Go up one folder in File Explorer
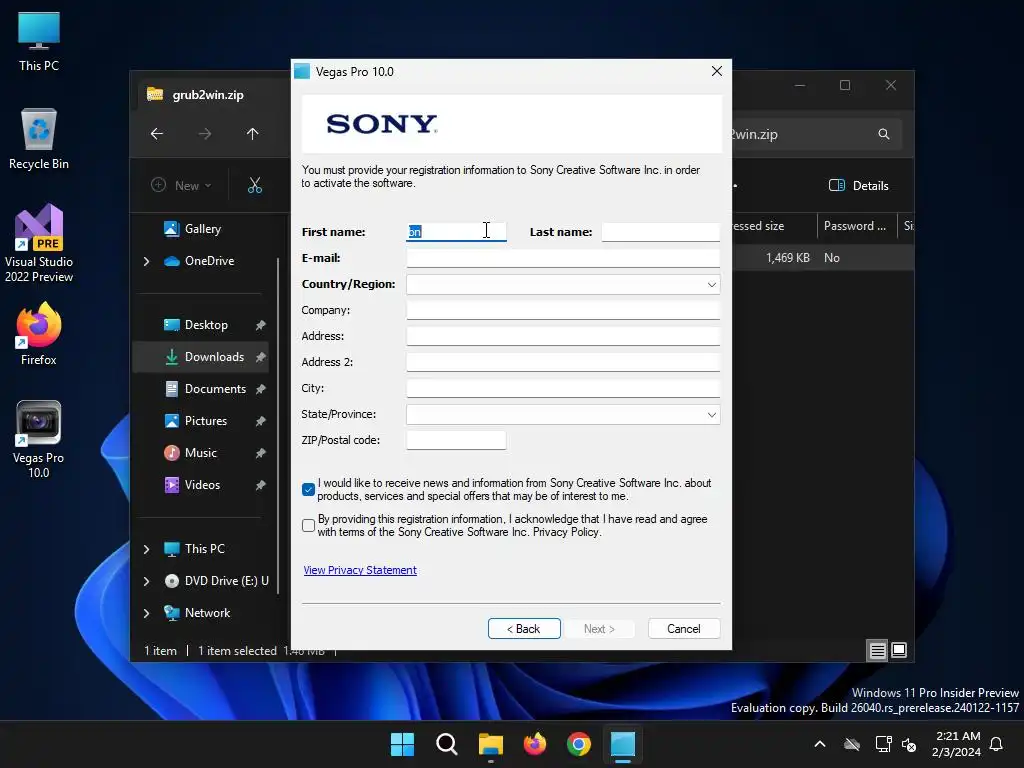The height and width of the screenshot is (768, 1024). (253, 134)
